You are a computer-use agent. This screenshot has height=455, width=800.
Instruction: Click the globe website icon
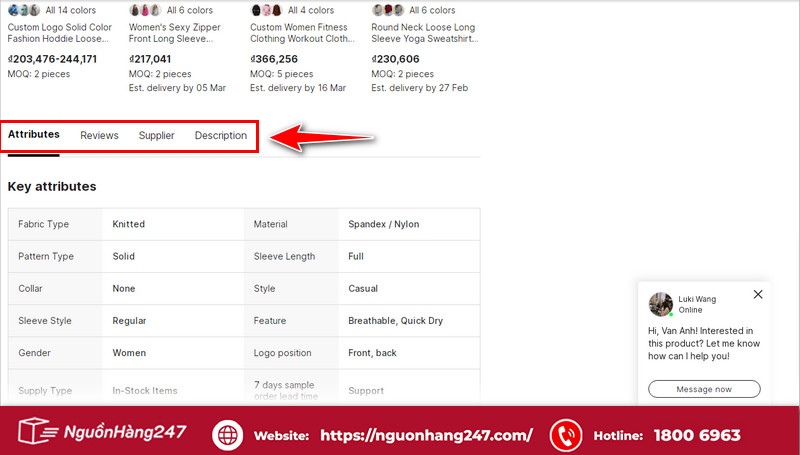(228, 435)
